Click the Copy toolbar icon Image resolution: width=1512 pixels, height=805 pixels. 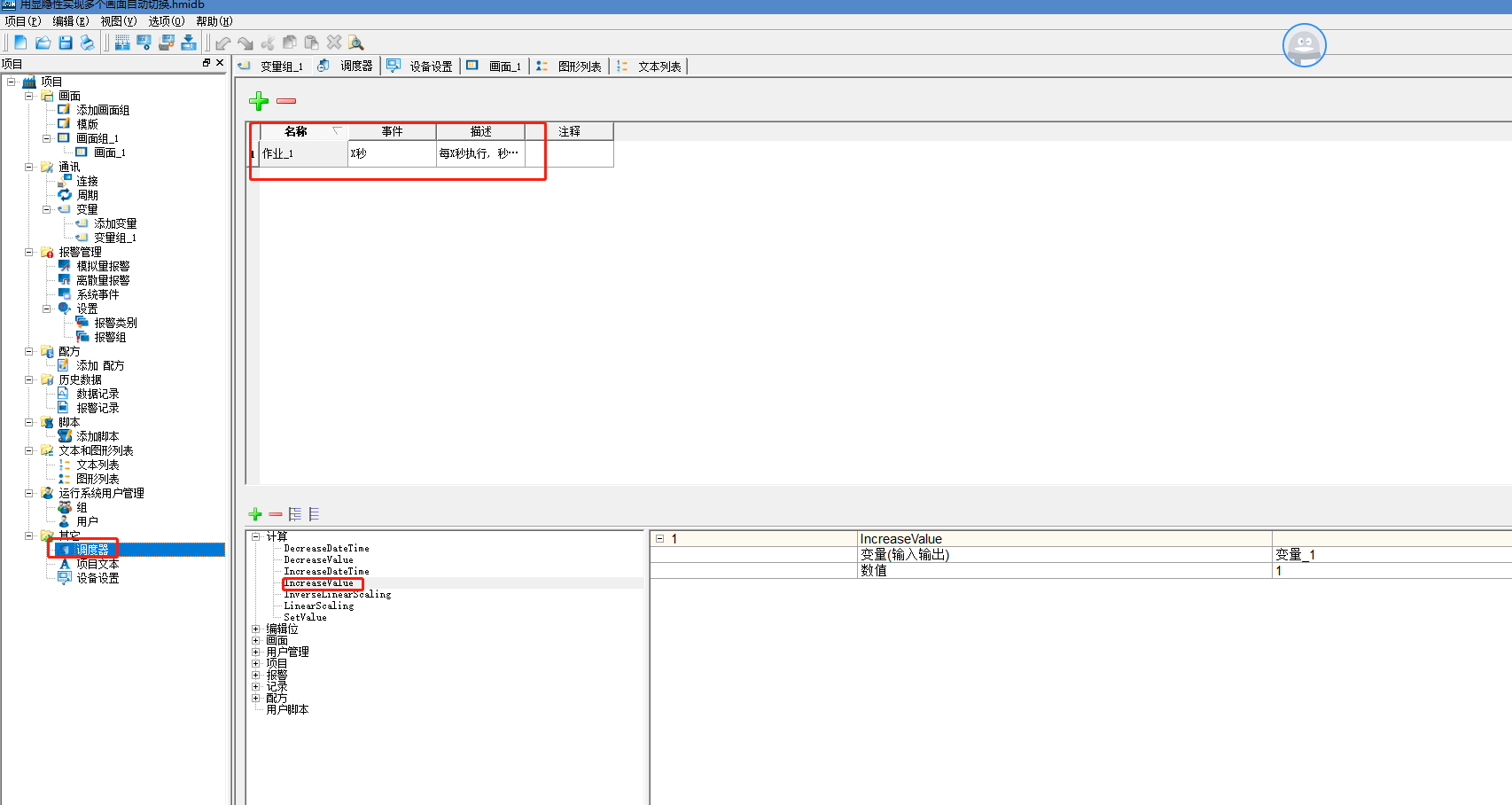click(290, 43)
